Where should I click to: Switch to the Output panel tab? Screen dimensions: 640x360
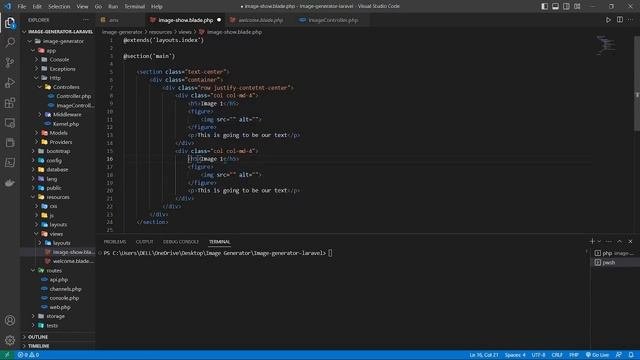click(x=144, y=242)
